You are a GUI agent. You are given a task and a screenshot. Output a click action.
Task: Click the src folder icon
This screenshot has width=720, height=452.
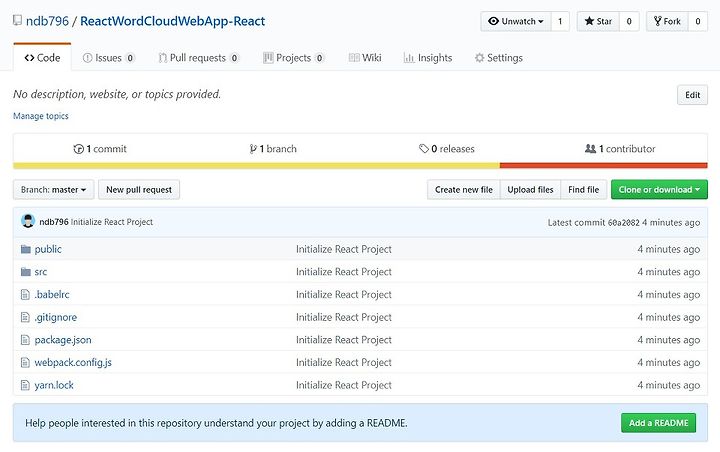[x=26, y=272]
